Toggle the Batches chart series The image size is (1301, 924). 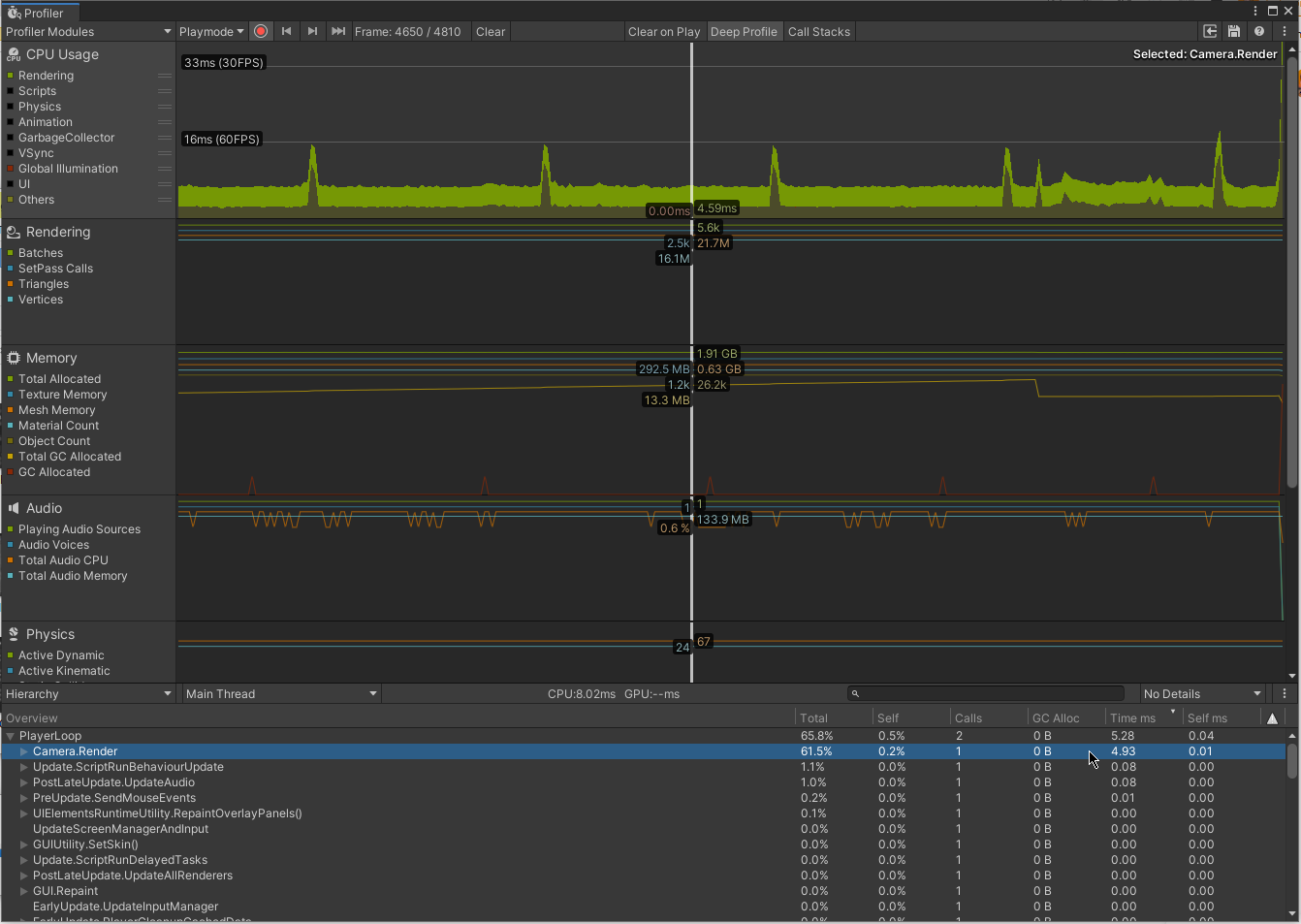[x=11, y=253]
